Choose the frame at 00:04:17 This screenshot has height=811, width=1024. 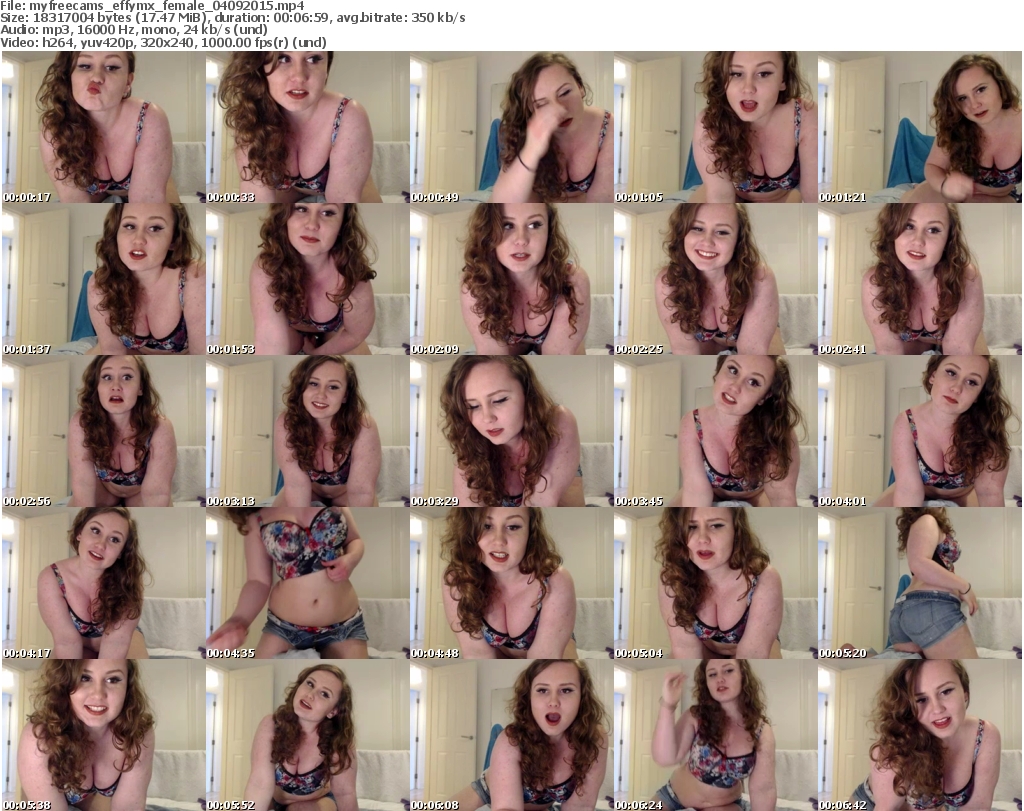pyautogui.click(x=104, y=583)
